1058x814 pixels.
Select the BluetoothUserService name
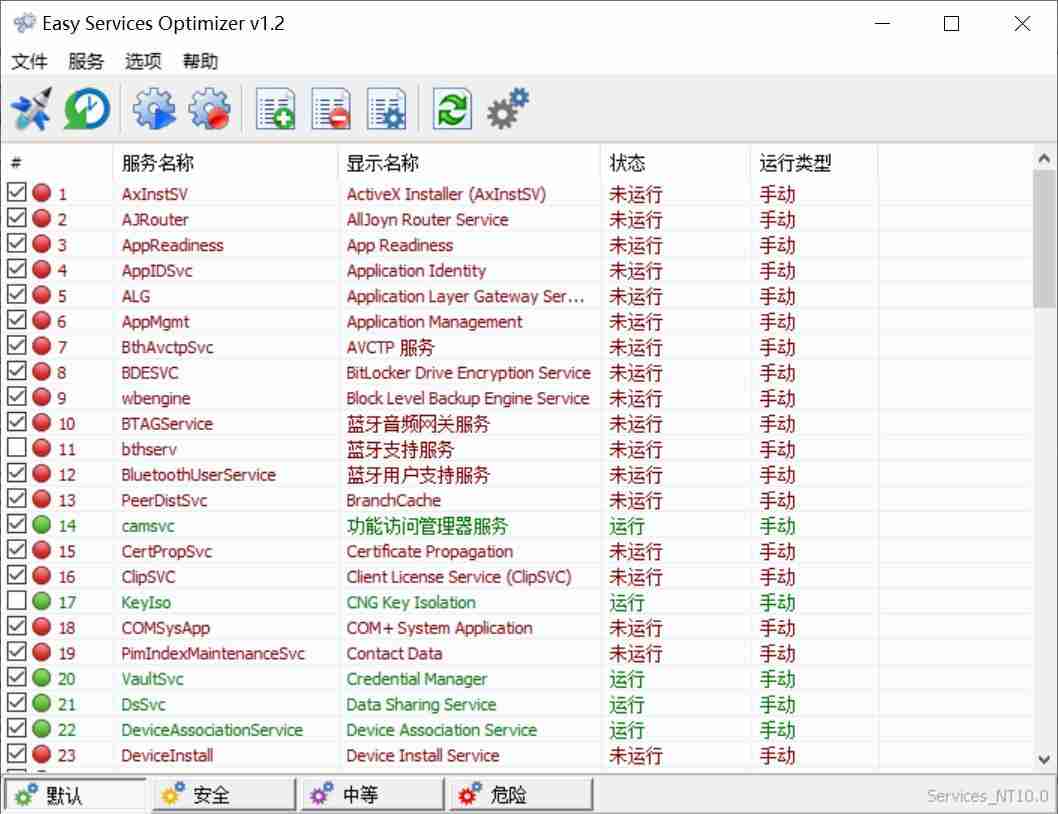tap(198, 474)
